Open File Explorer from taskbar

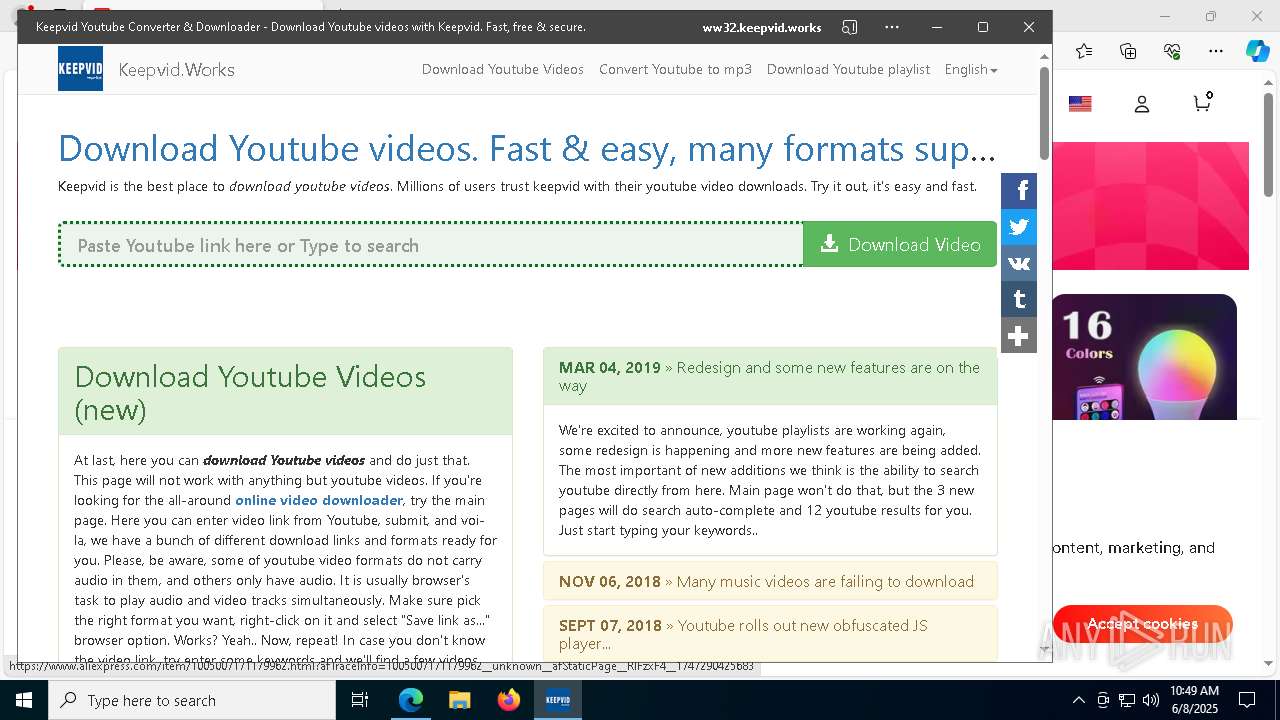460,700
